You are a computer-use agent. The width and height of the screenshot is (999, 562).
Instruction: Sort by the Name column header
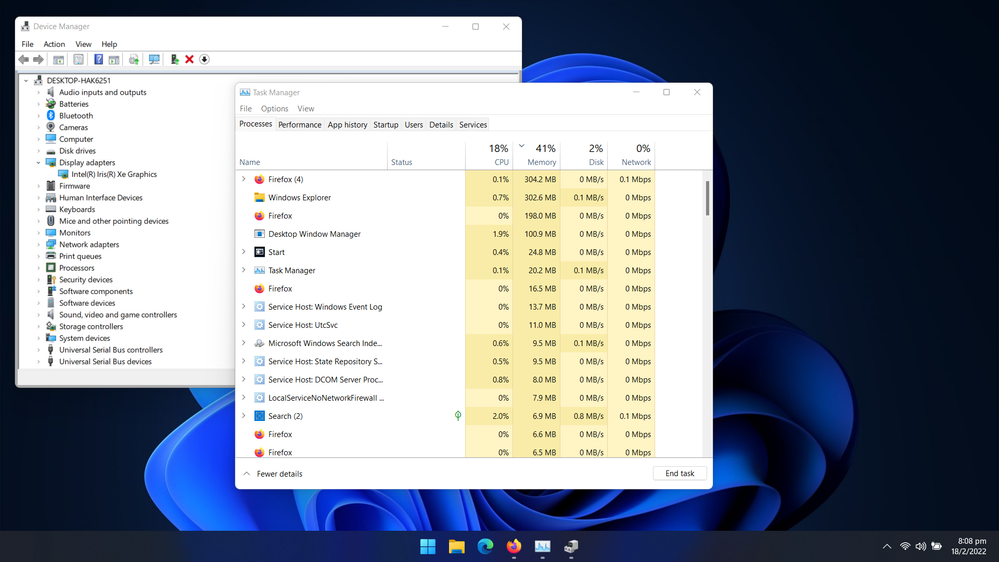tap(312, 155)
